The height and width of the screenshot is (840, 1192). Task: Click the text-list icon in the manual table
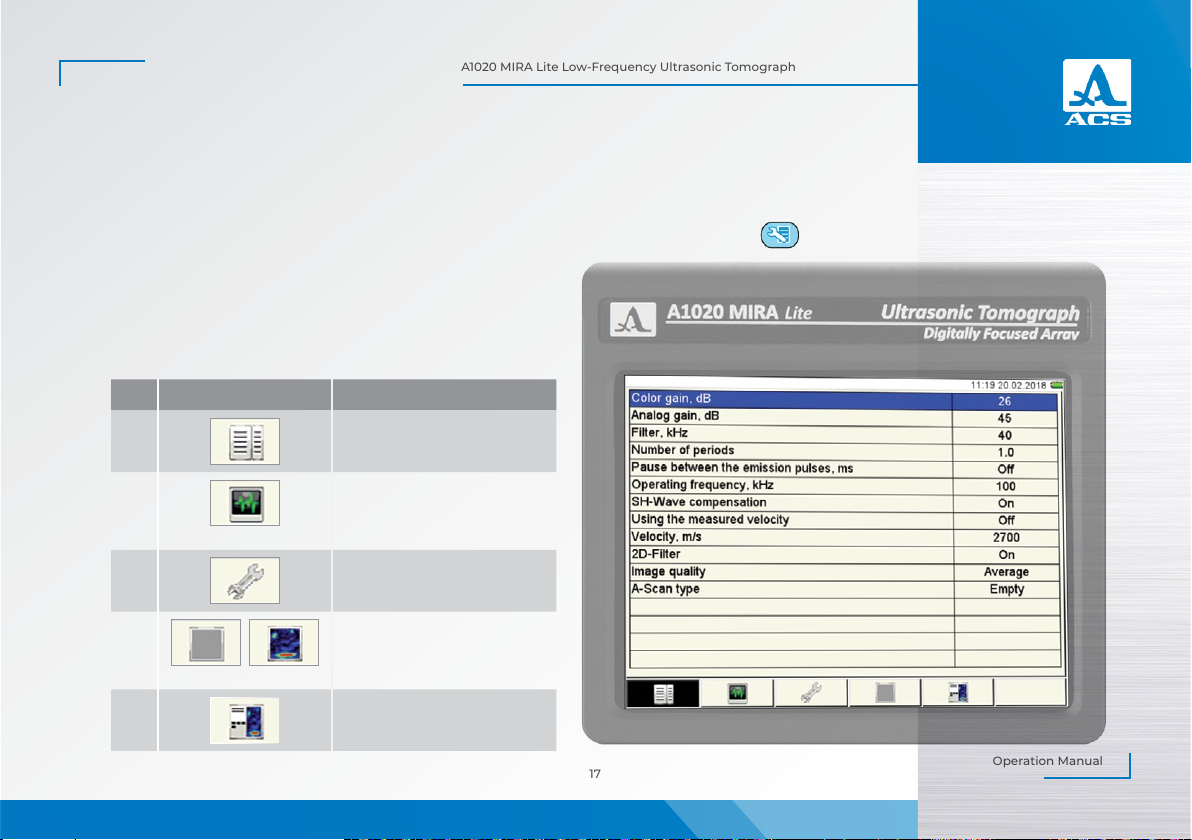tap(245, 442)
